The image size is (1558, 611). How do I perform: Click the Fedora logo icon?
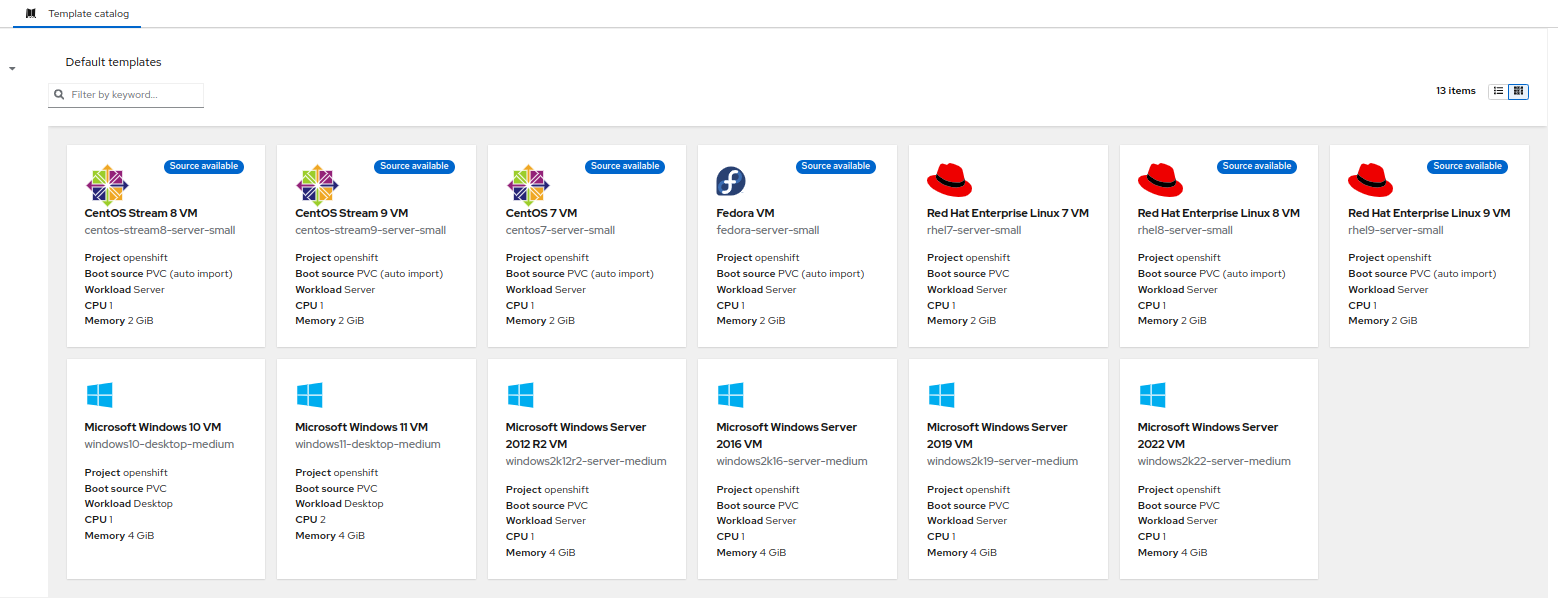click(x=731, y=182)
